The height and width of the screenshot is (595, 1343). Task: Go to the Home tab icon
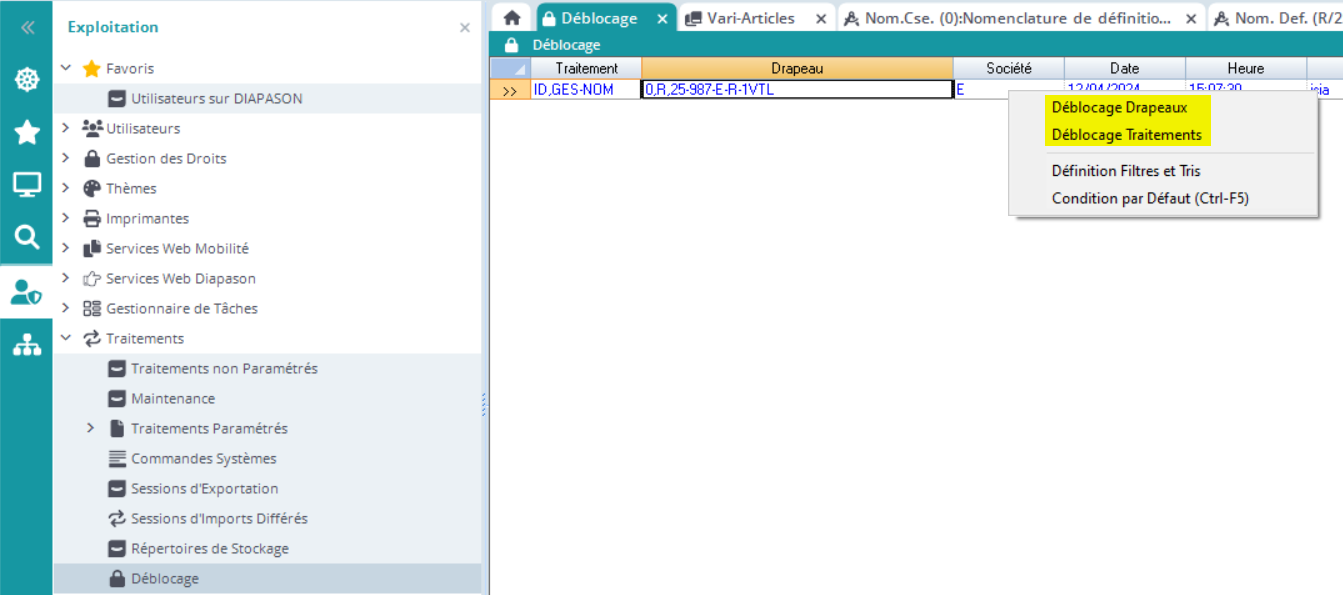(512, 18)
